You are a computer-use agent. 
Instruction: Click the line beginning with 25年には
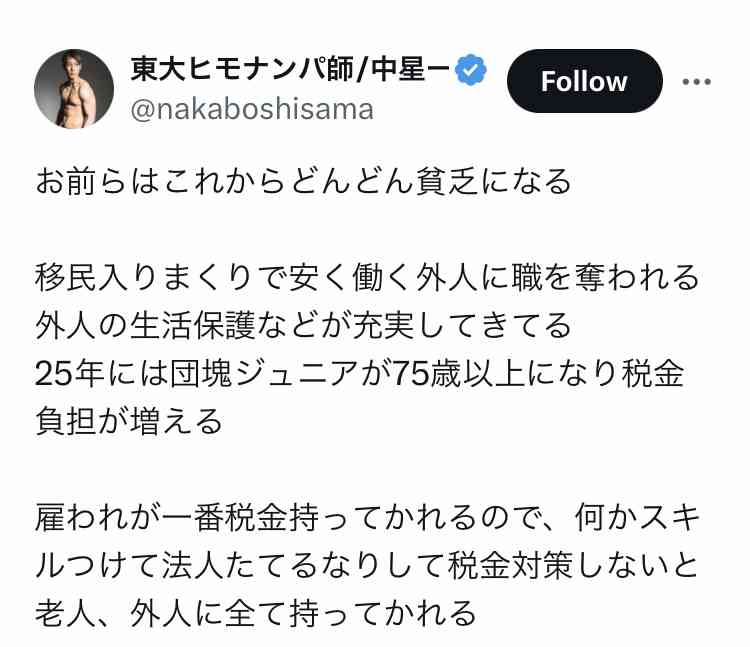359,374
